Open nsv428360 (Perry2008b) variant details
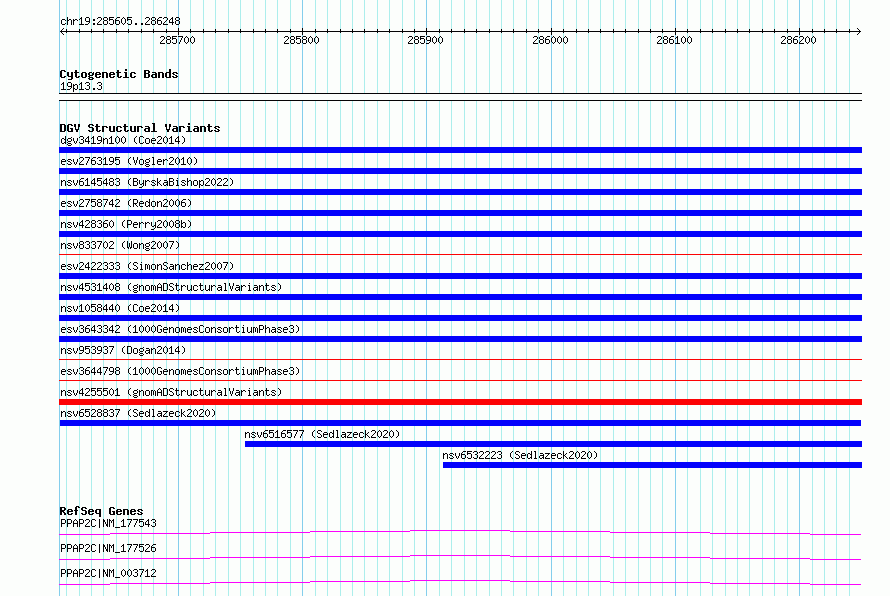 (126, 224)
